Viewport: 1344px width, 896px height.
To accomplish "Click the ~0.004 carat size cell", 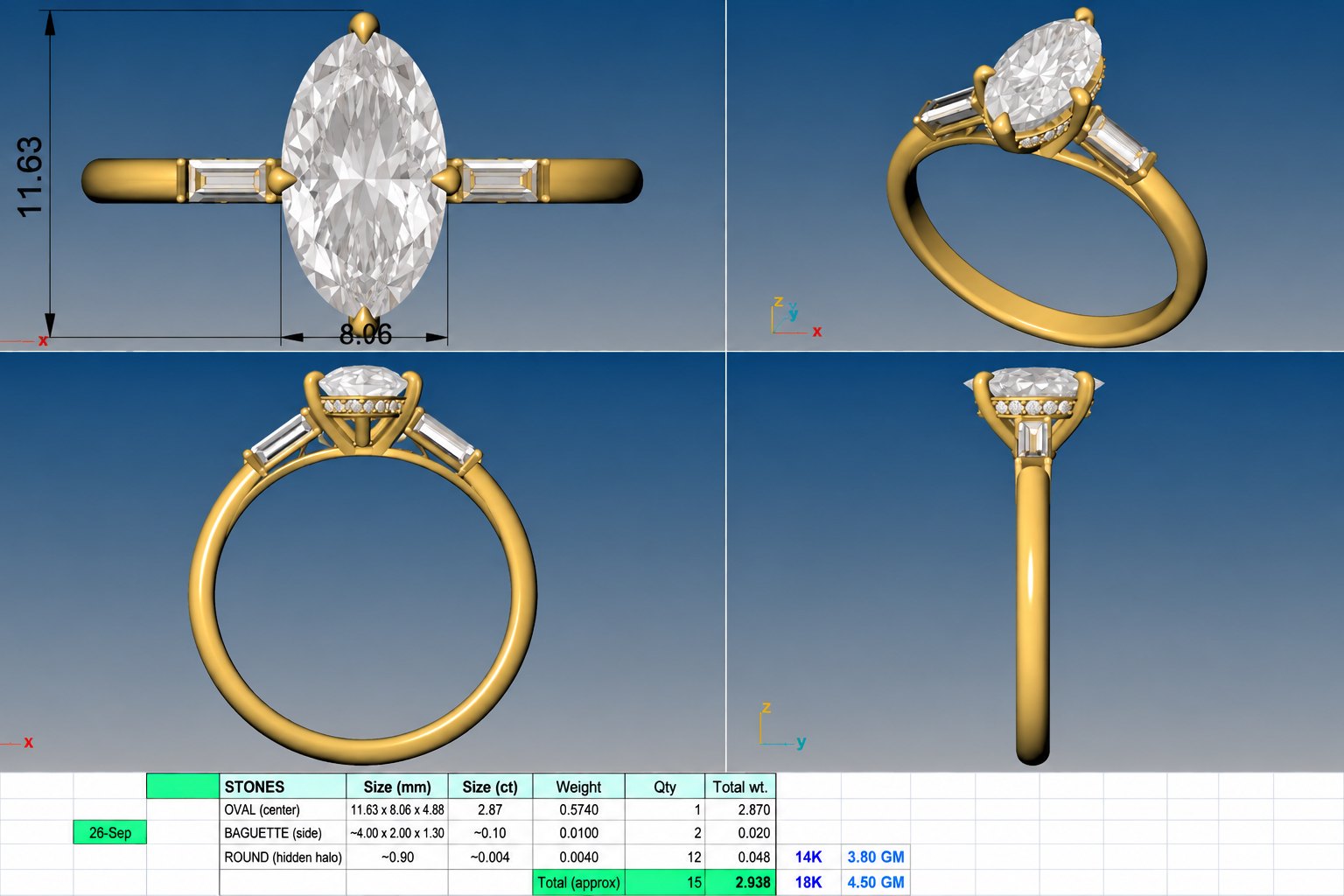I will tap(490, 857).
